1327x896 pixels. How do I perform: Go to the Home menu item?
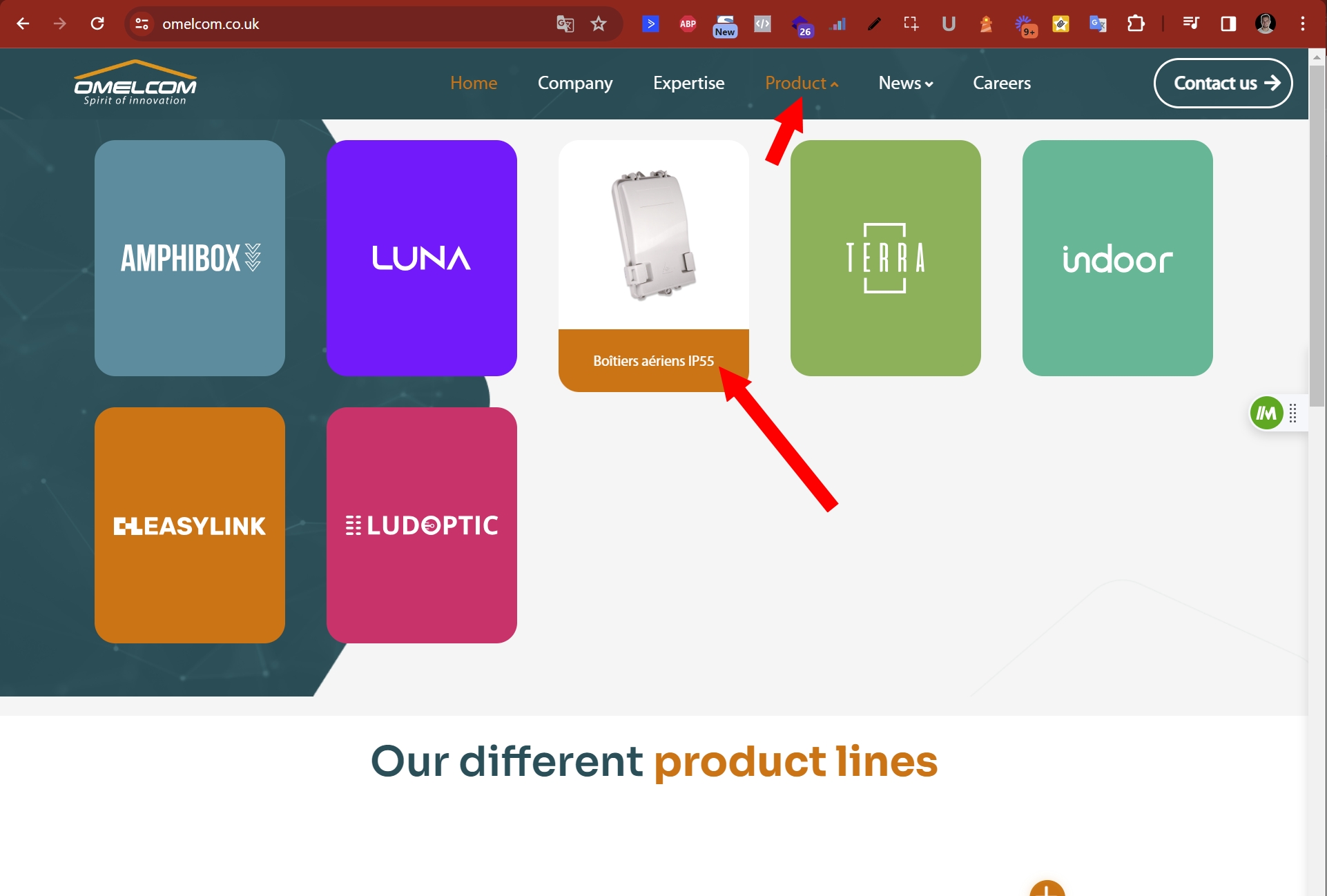(474, 83)
